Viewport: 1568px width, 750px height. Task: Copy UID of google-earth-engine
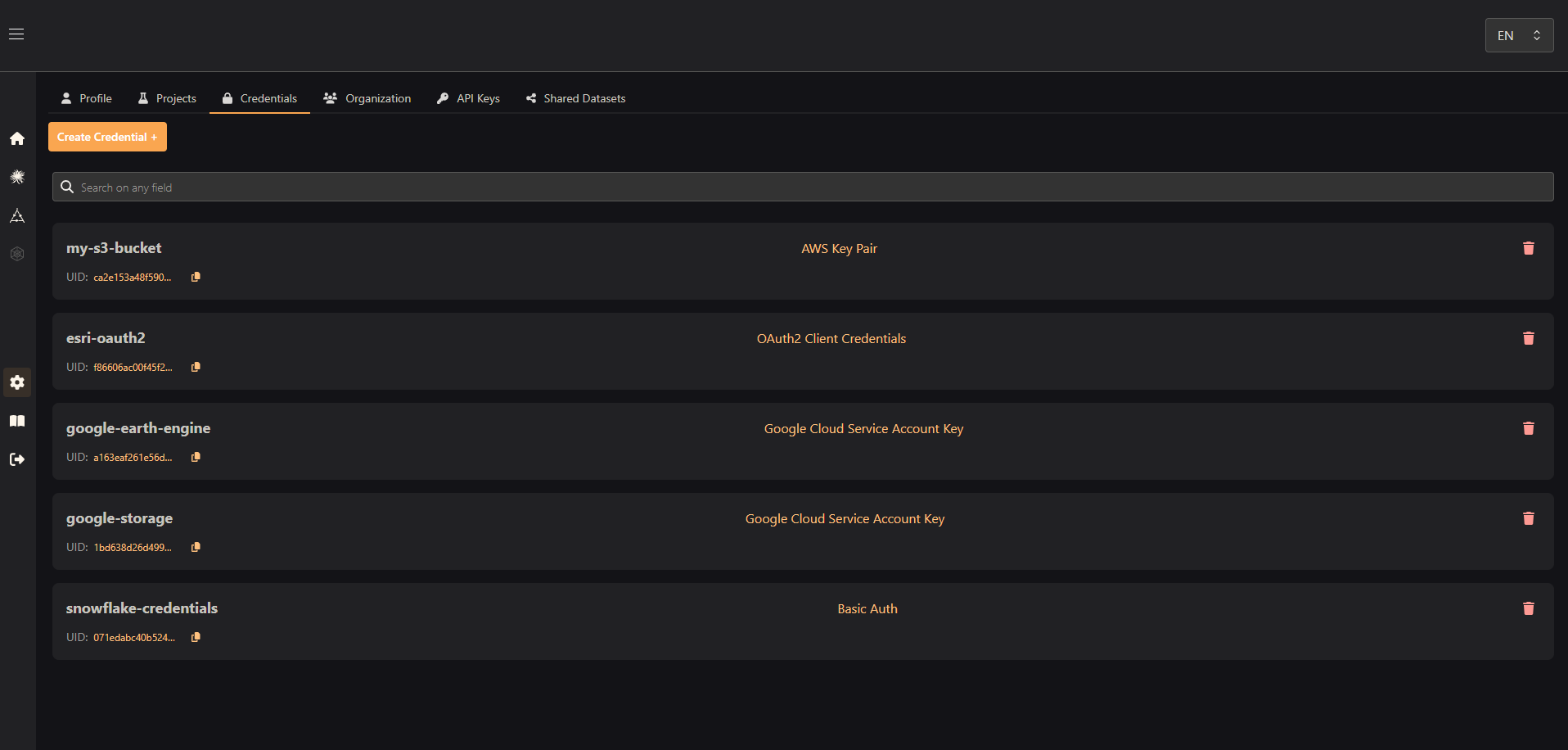(196, 457)
